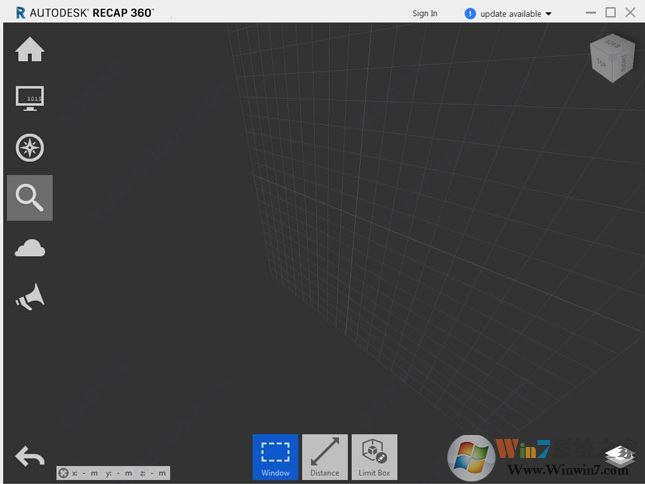The height and width of the screenshot is (484, 645).
Task: Open the layers stack icon
Action: tap(620, 457)
